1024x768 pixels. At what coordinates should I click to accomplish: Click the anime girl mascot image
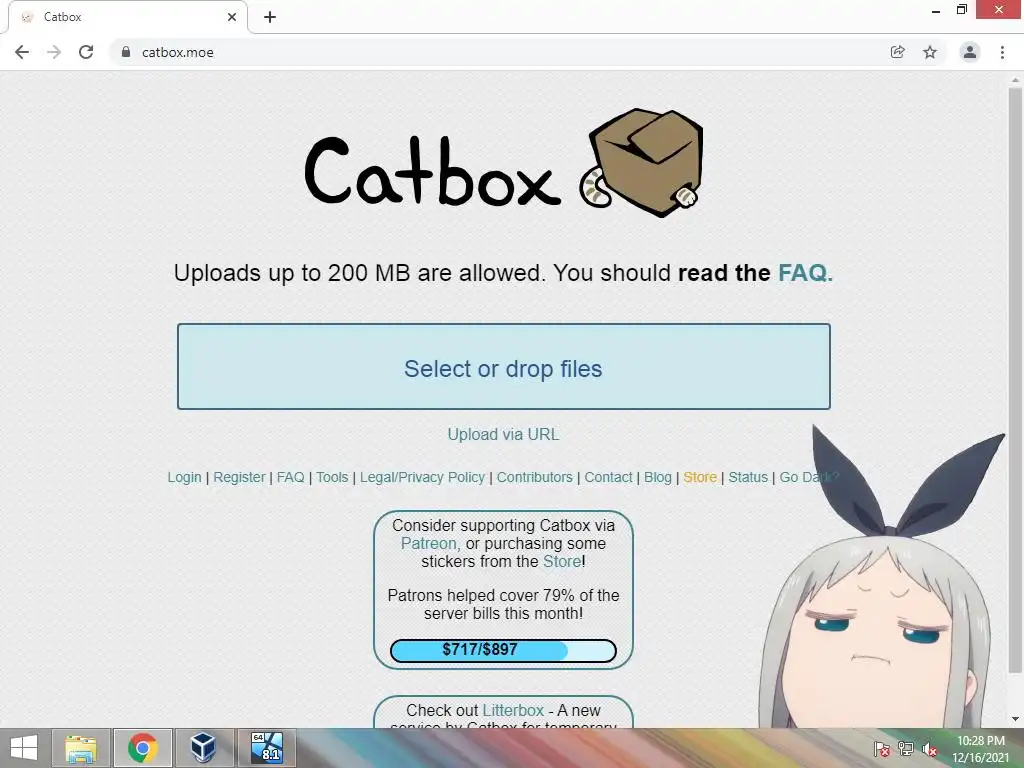[x=882, y=578]
